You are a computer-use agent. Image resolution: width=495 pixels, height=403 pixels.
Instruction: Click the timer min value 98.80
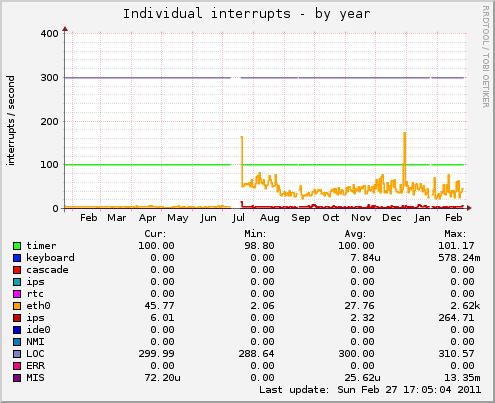259,246
